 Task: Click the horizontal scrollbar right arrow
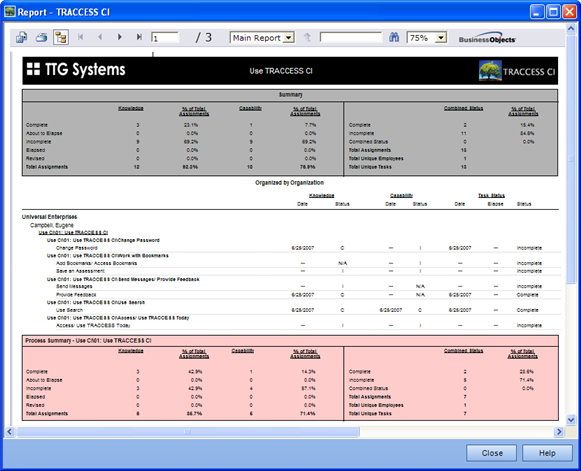click(558, 431)
